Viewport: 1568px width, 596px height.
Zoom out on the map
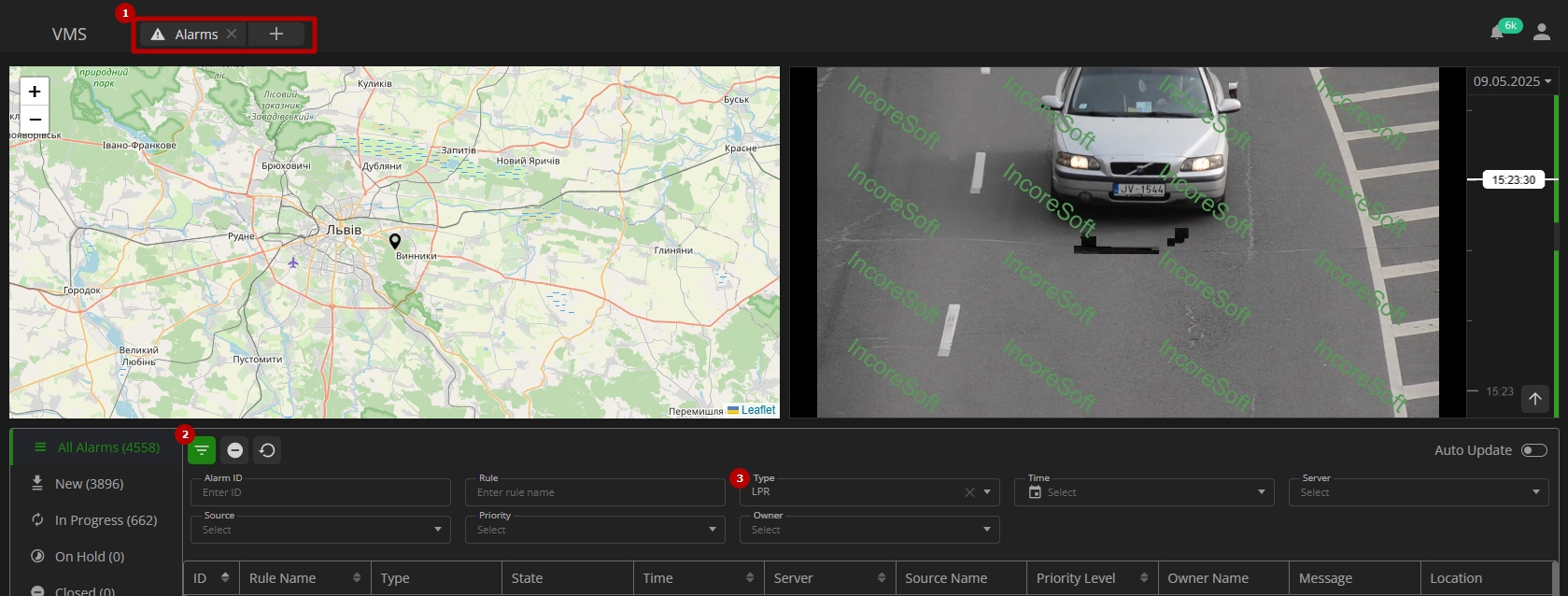pos(35,119)
